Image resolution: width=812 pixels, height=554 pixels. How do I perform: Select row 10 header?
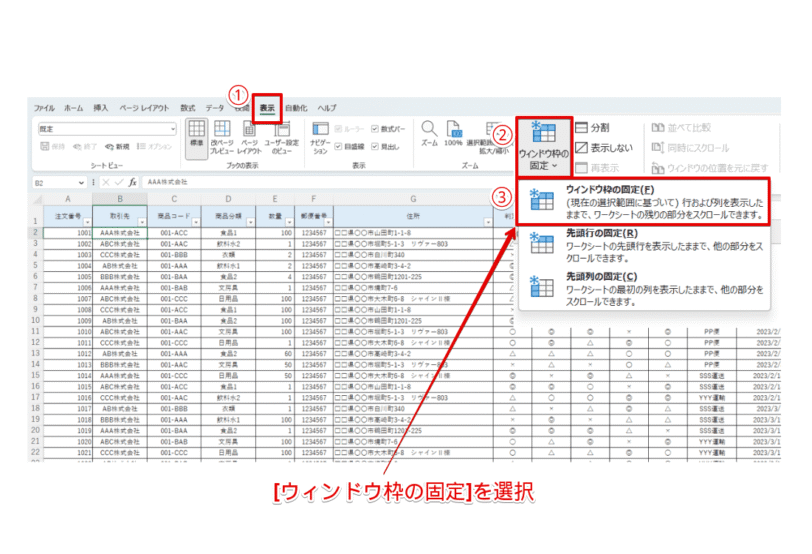point(35,320)
